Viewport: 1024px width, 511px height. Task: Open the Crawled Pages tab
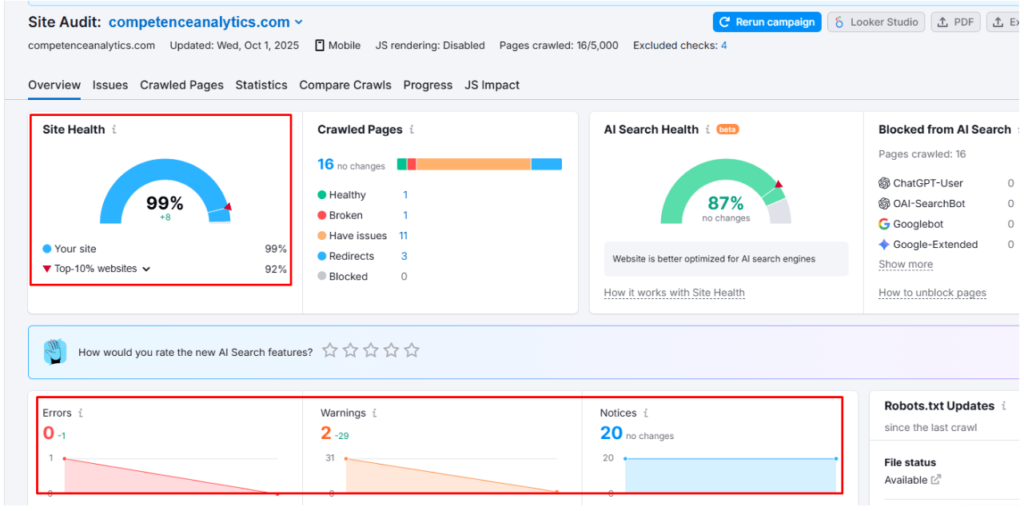pos(182,85)
